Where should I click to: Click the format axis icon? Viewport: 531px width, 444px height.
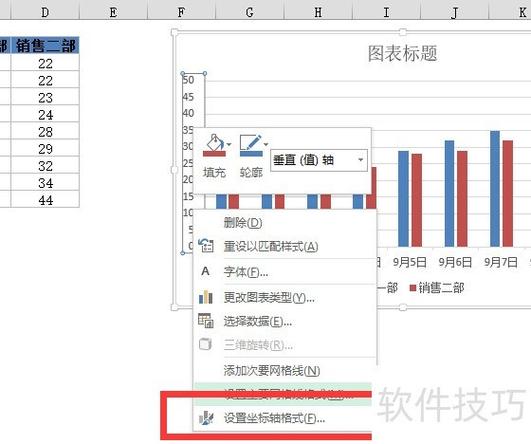click(206, 418)
